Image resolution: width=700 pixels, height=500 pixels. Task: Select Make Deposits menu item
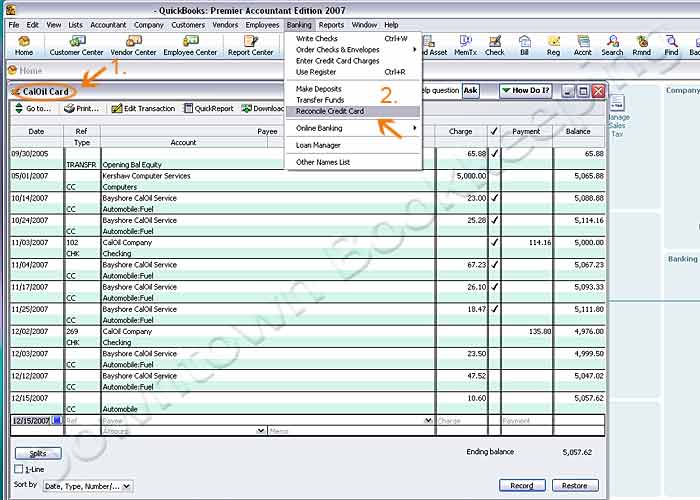pos(353,89)
